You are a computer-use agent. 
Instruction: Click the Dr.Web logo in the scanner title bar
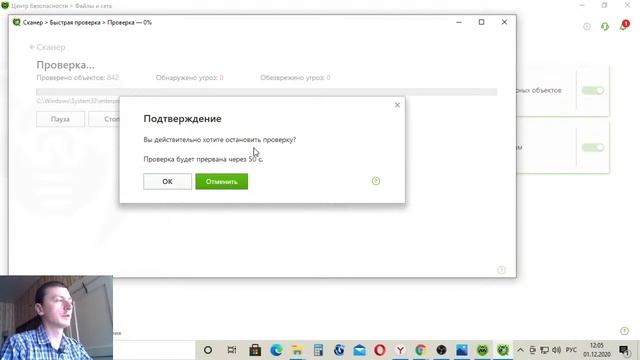click(17, 22)
